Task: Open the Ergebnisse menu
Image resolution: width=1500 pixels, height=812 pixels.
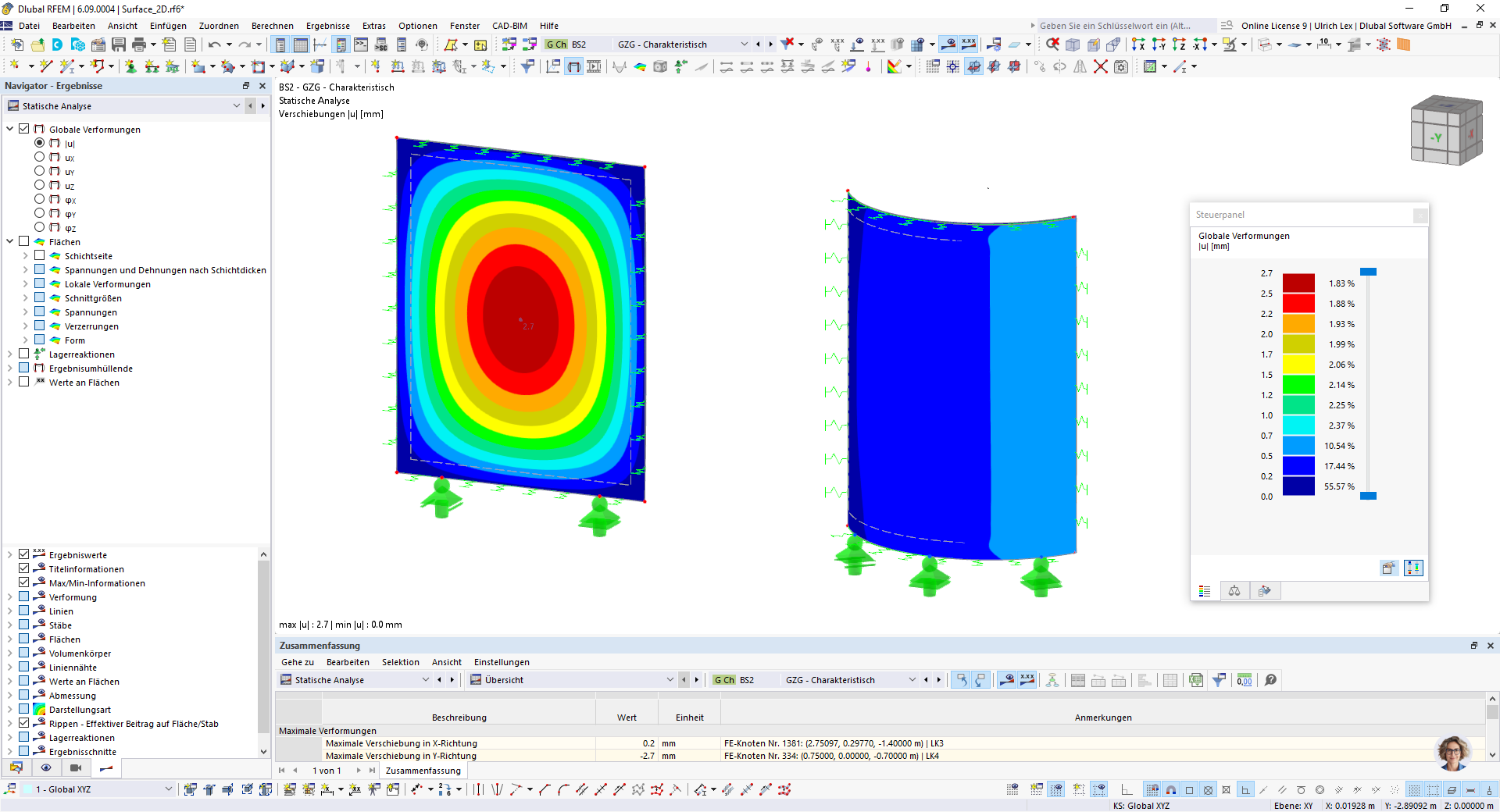Action: pyautogui.click(x=328, y=26)
